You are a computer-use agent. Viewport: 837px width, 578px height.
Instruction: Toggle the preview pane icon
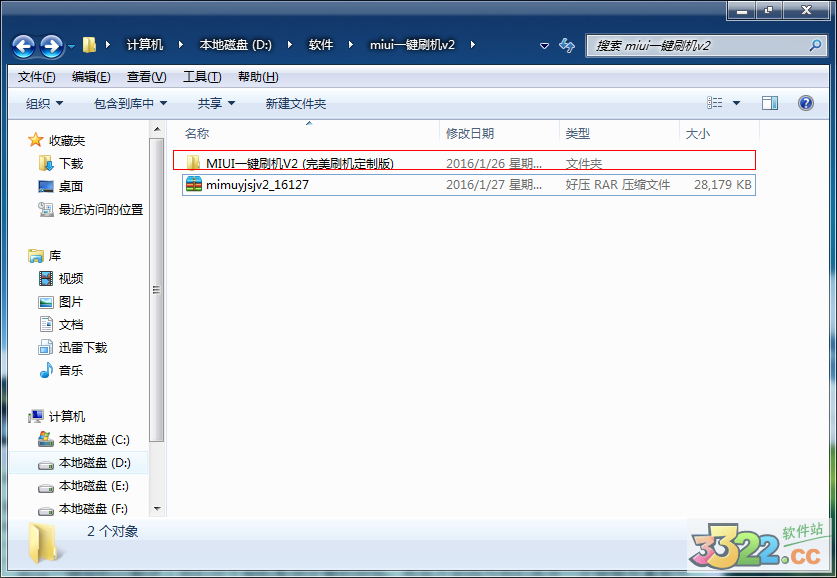coord(770,103)
